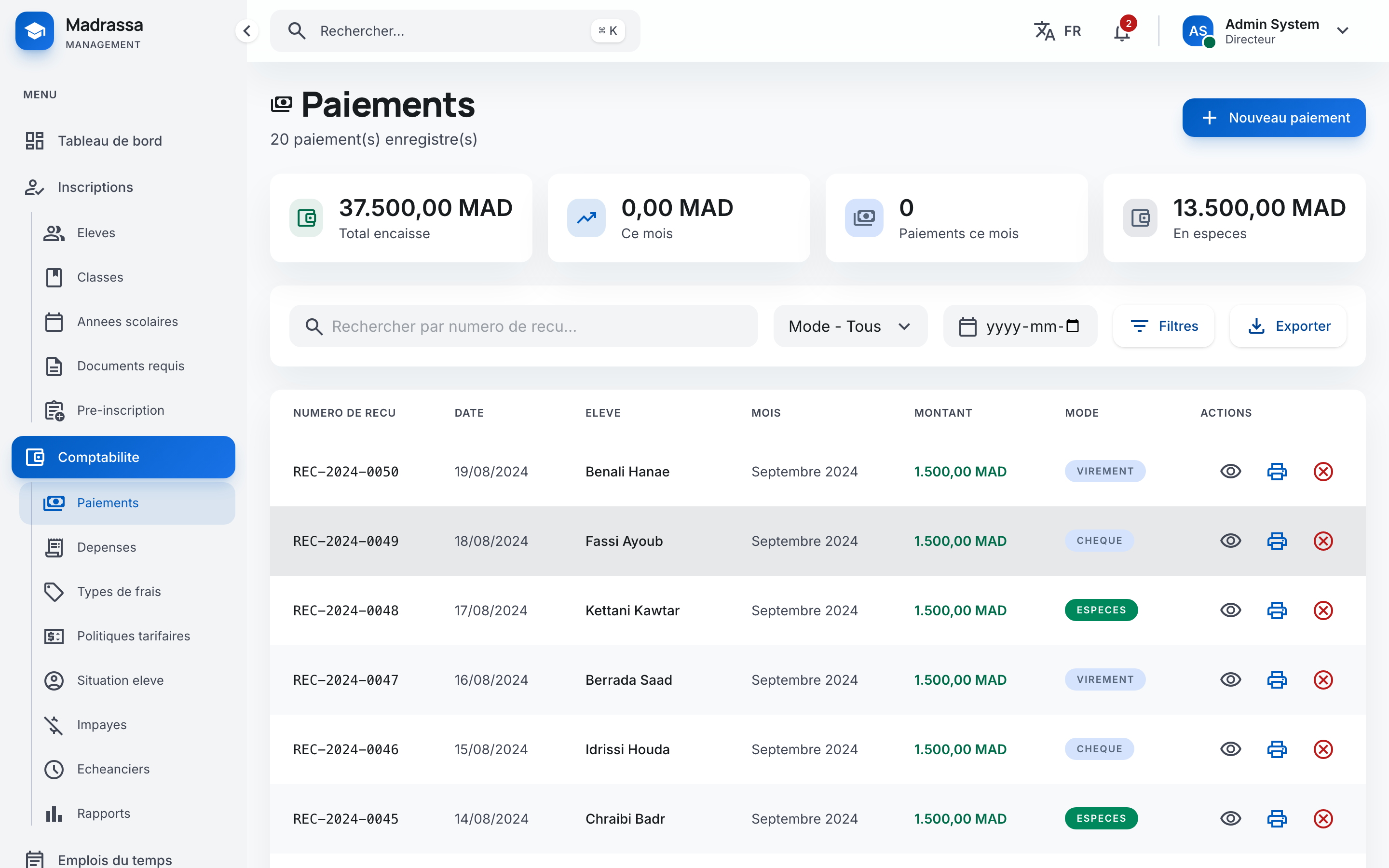Export payments with Exporter button

tap(1288, 326)
